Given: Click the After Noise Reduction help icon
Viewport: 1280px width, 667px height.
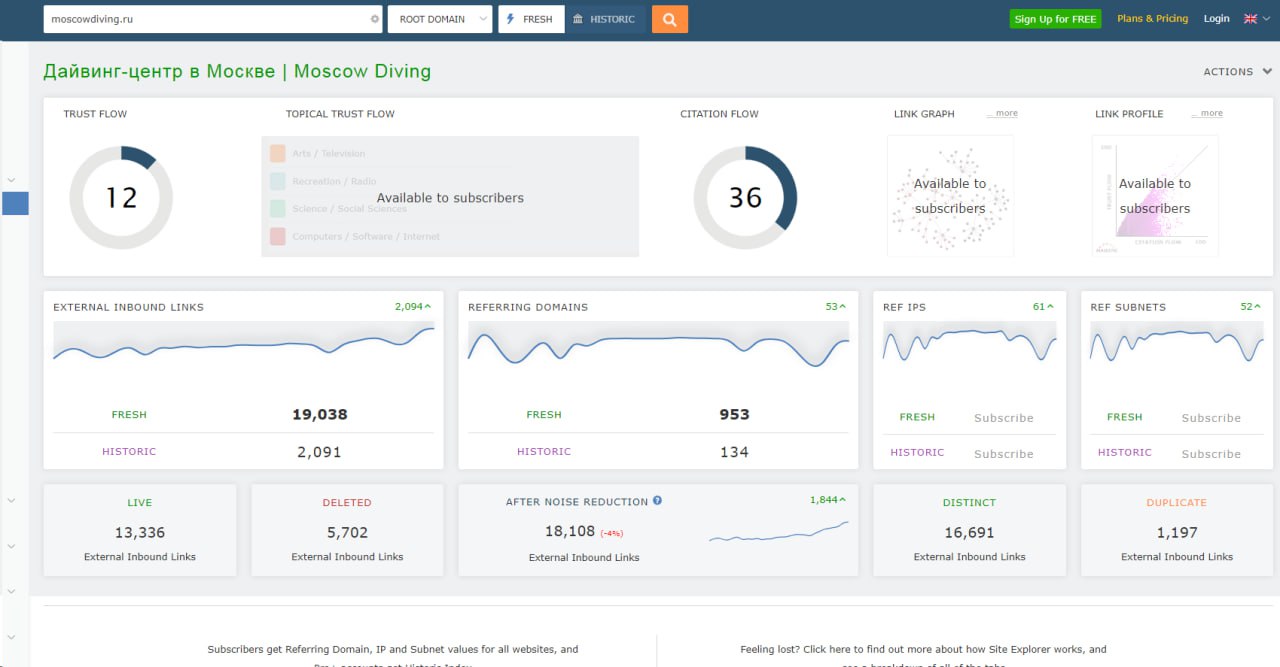Looking at the screenshot, I should click(657, 501).
